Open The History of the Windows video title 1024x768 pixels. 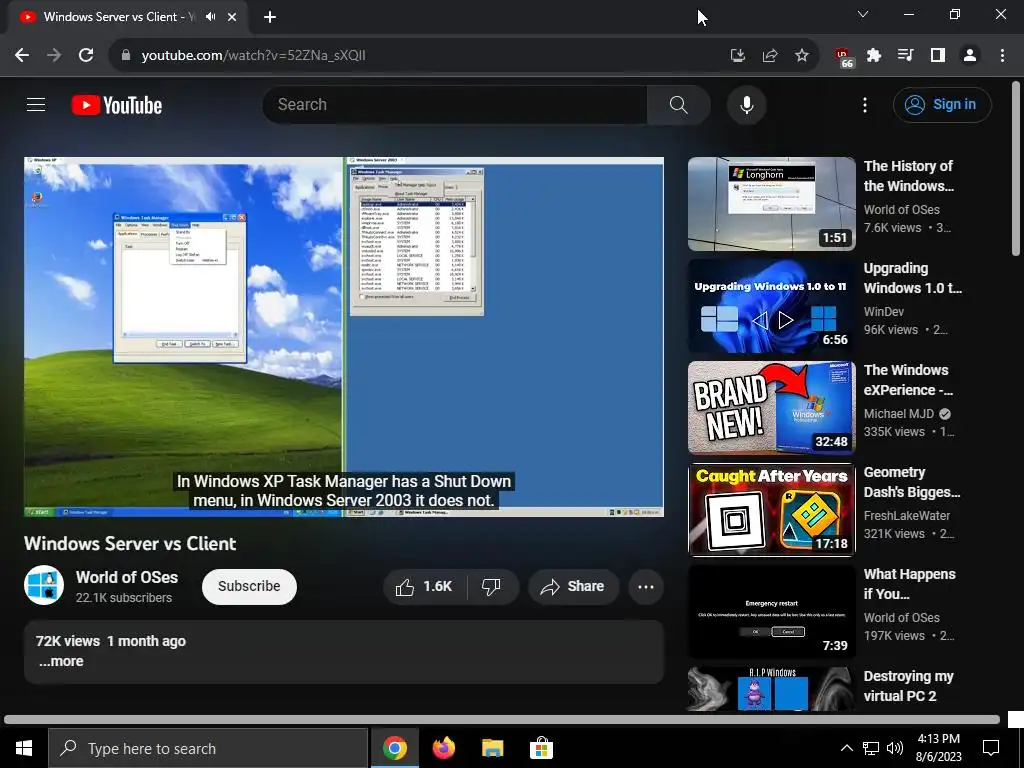908,176
